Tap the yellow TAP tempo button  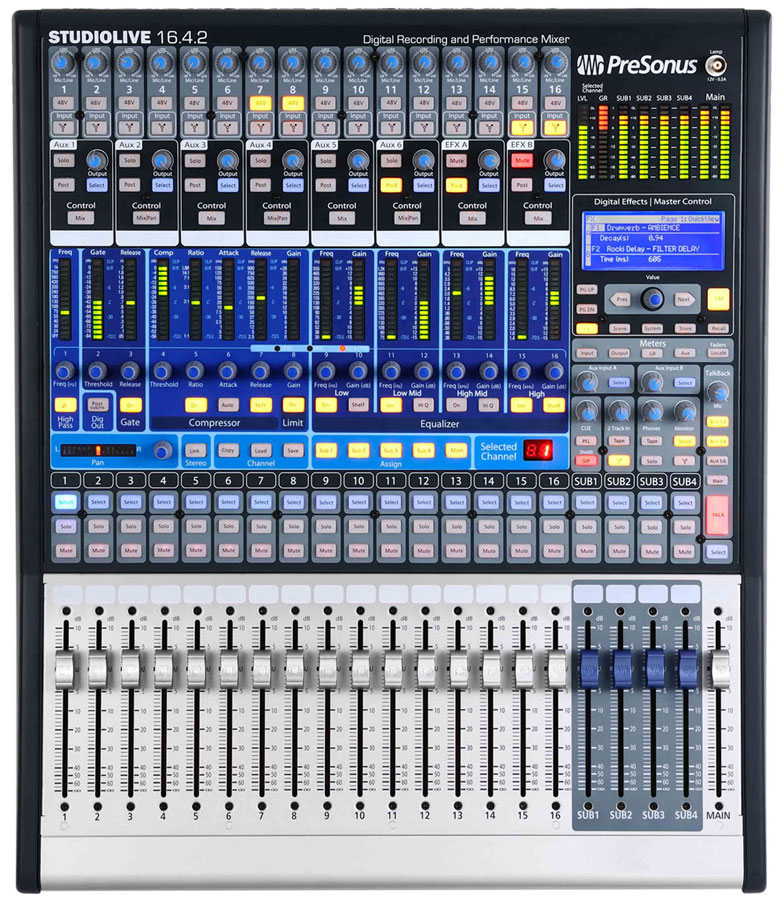point(718,300)
